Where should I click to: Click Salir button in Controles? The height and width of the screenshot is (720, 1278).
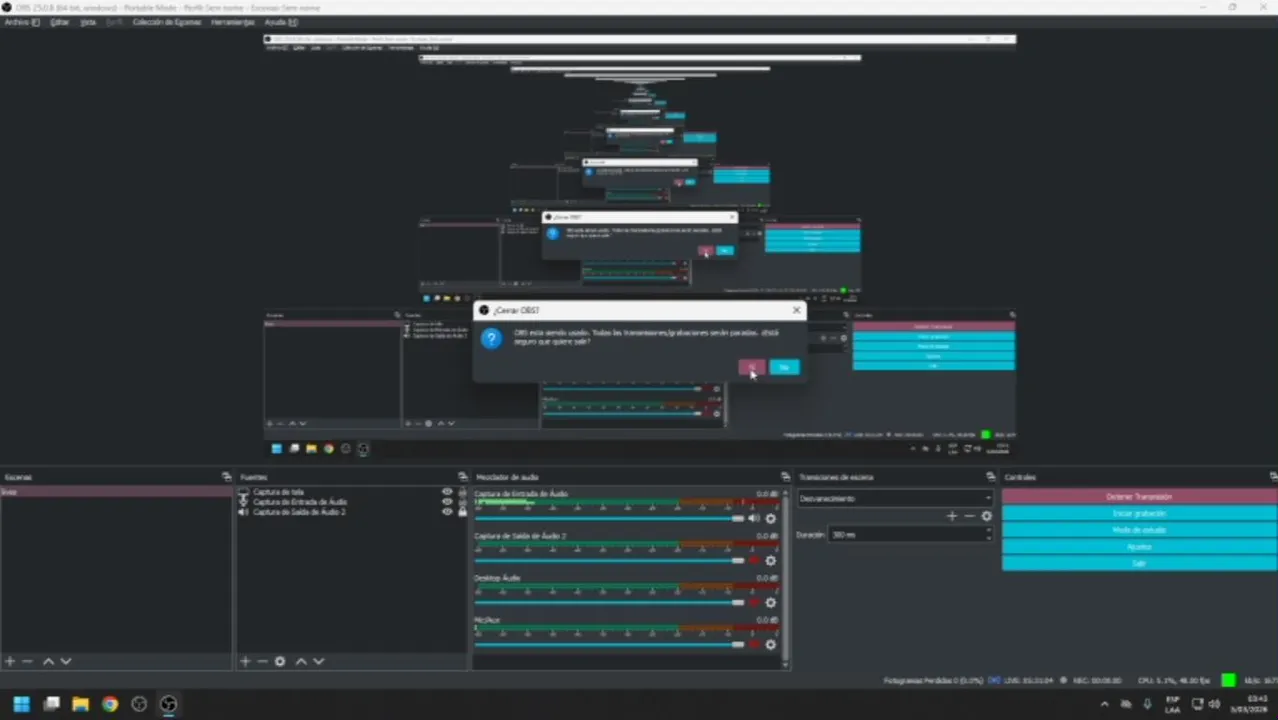click(1139, 564)
